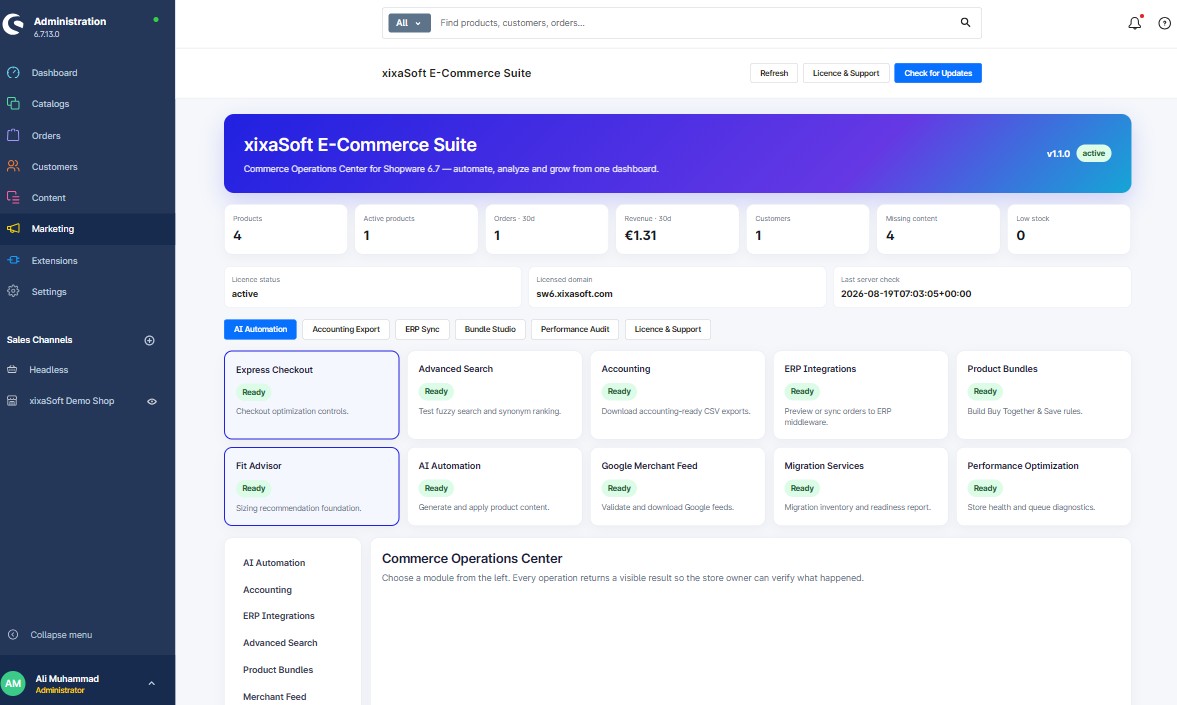Open Settings menu item

pos(49,291)
